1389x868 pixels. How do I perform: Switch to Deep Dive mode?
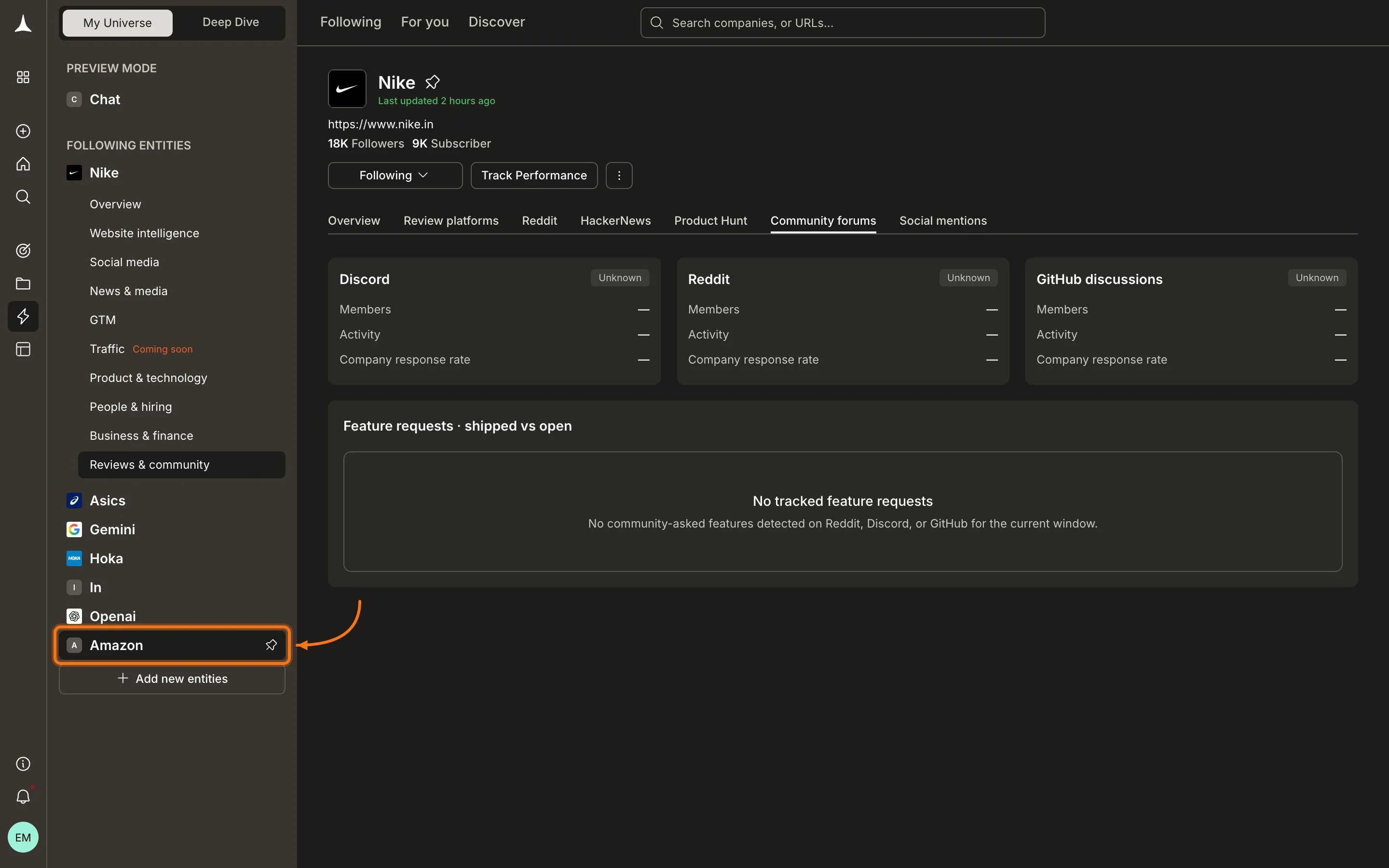click(231, 22)
